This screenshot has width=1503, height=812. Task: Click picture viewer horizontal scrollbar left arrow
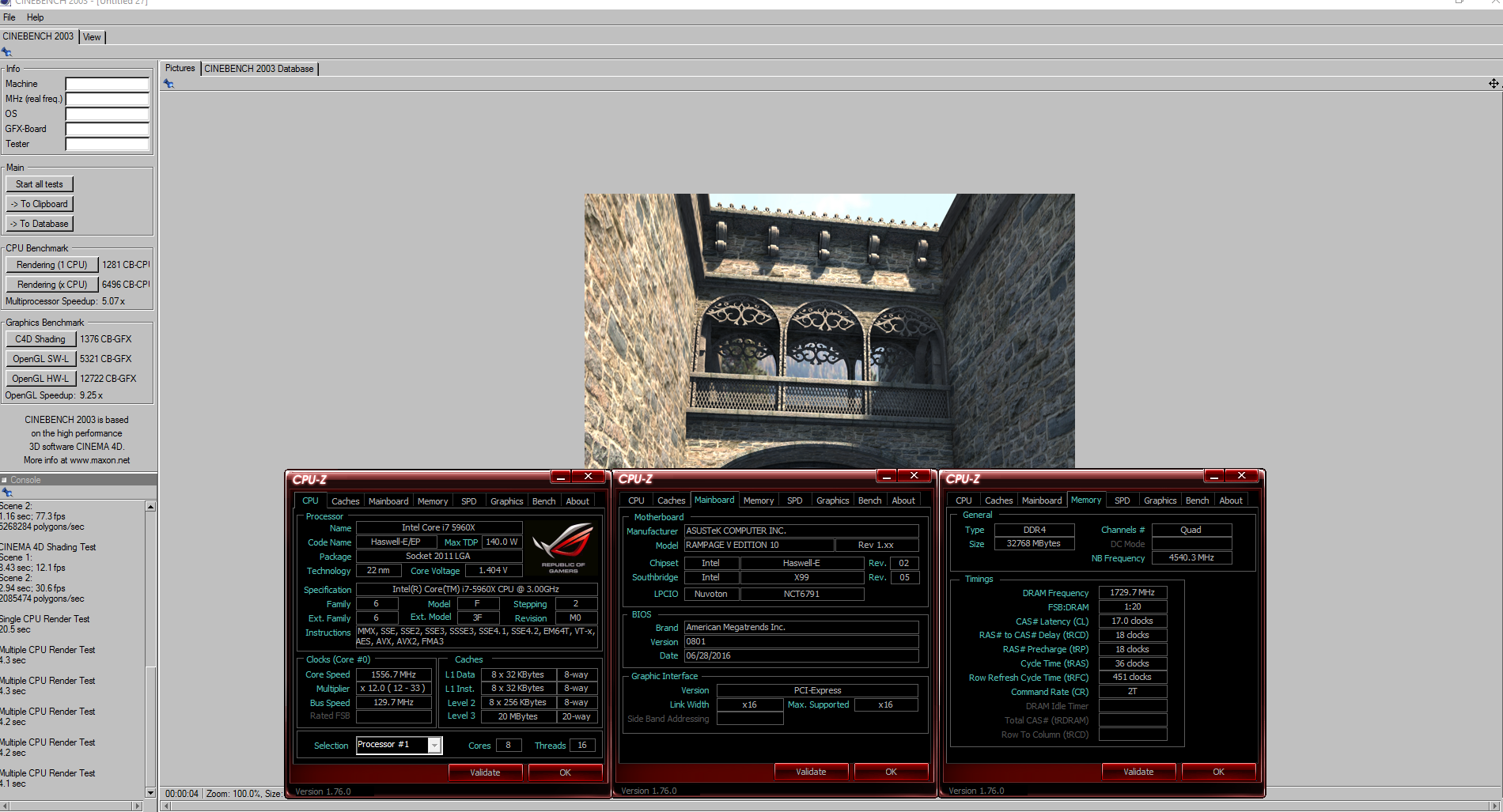165,806
